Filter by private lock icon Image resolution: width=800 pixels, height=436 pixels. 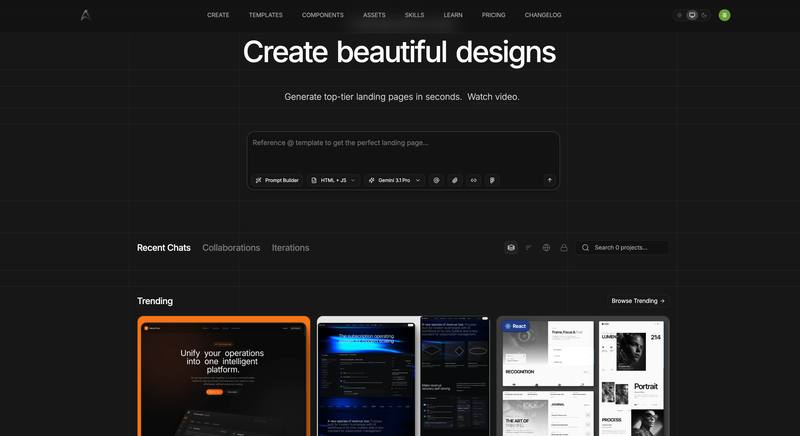point(564,247)
